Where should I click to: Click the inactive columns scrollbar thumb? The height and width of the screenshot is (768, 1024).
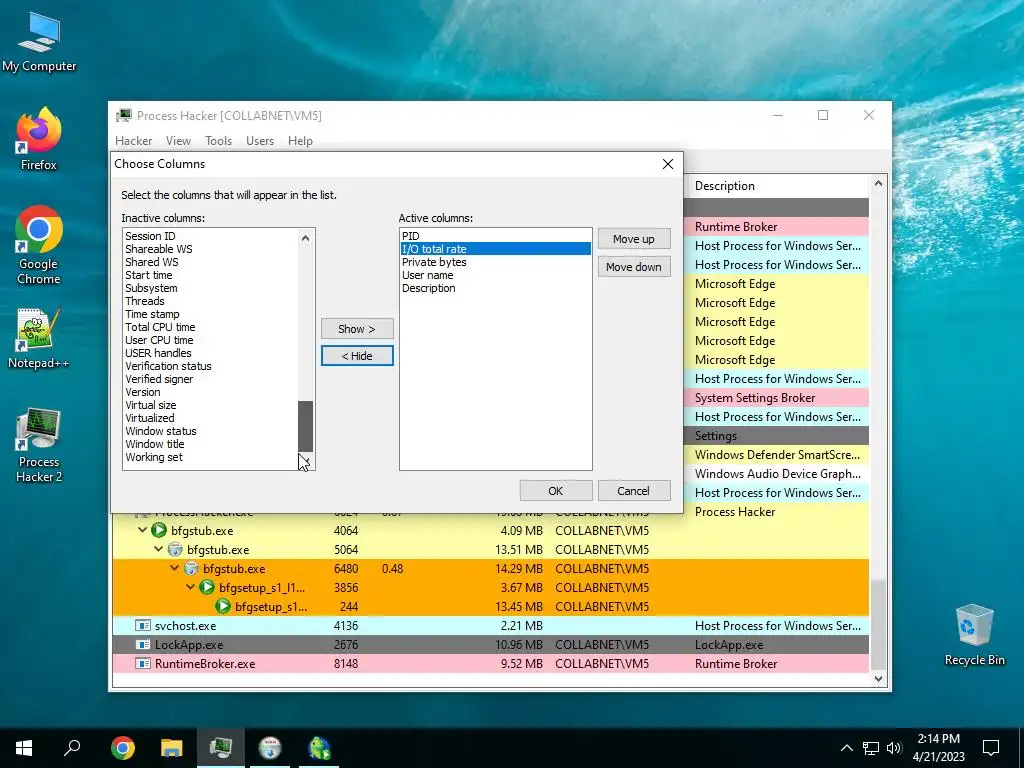(305, 426)
